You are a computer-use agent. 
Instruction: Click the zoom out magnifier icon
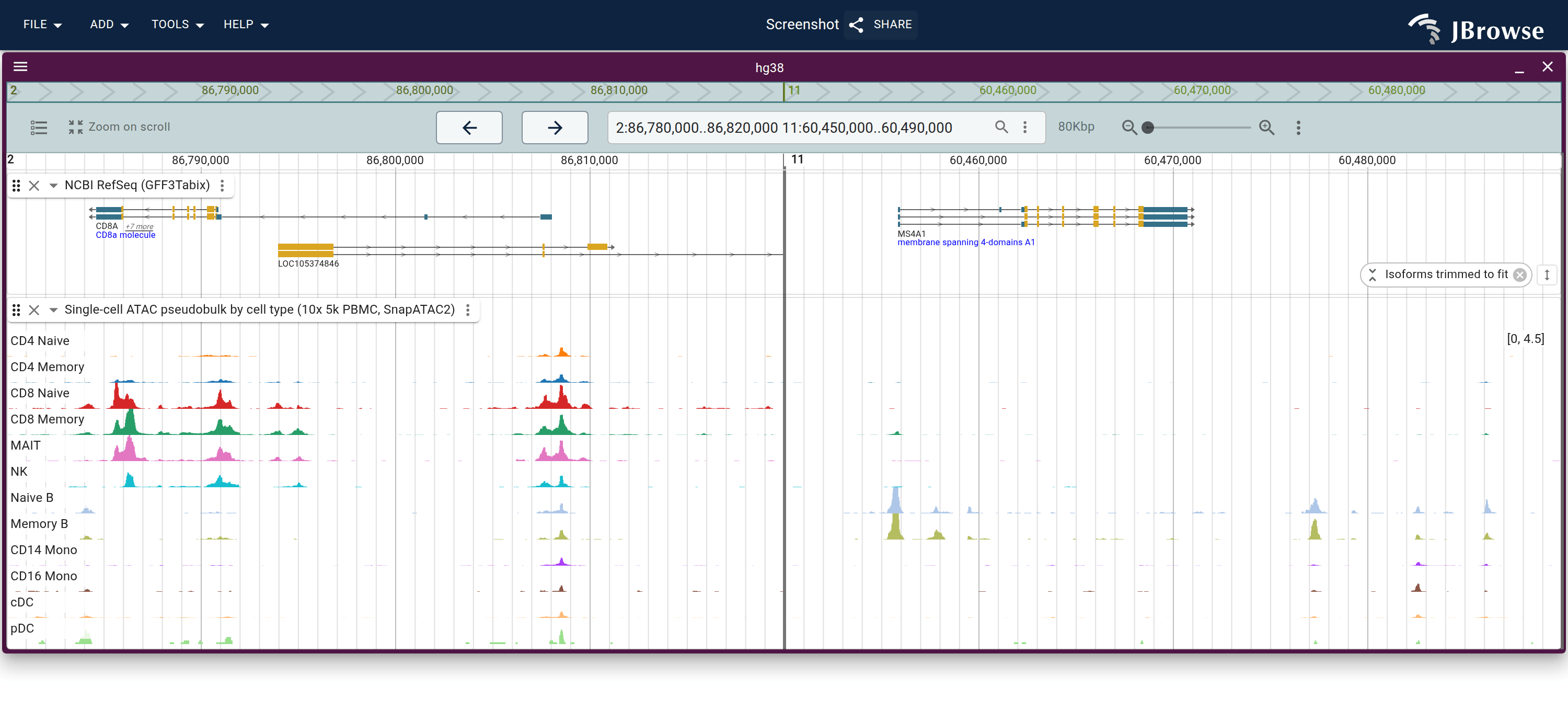click(x=1128, y=127)
